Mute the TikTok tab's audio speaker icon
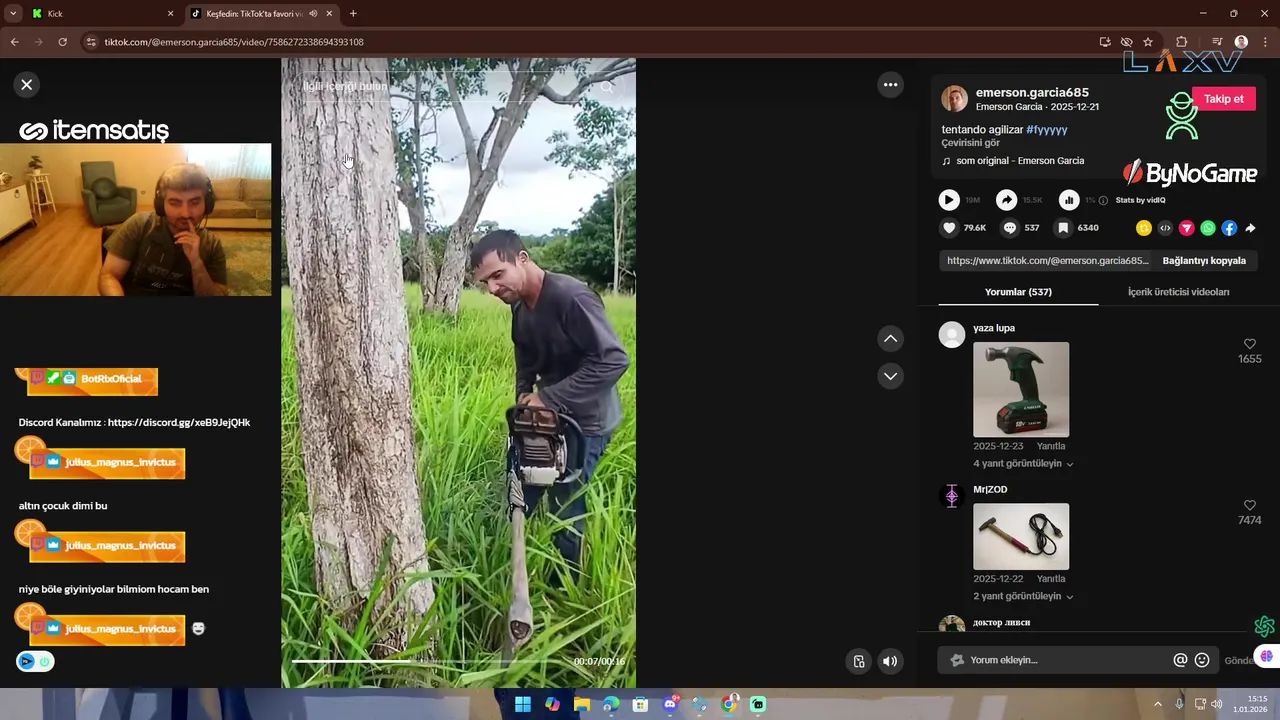 tap(313, 14)
